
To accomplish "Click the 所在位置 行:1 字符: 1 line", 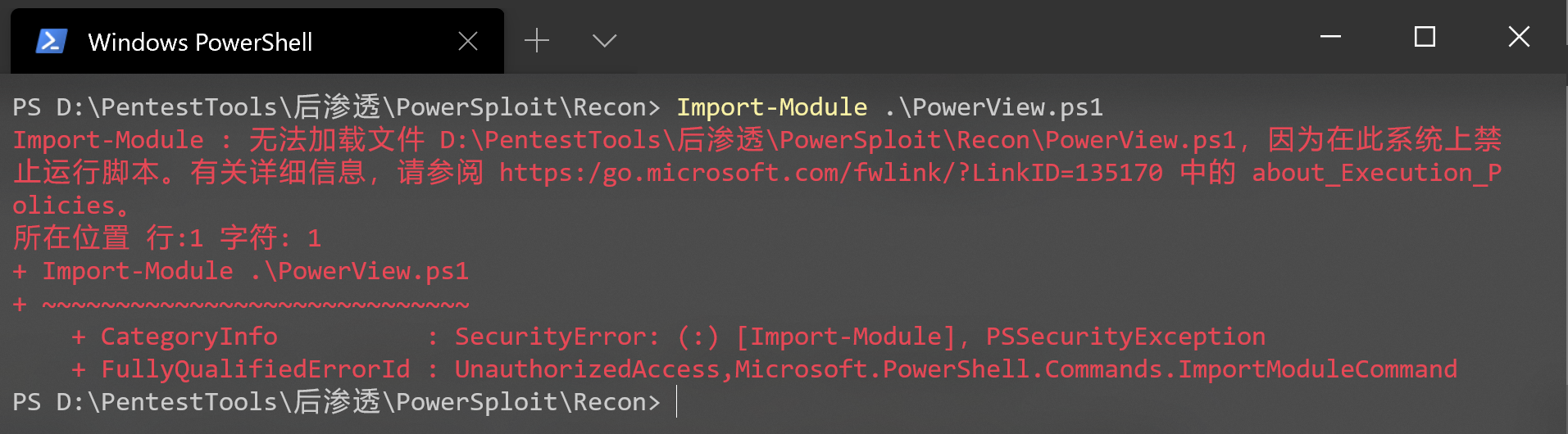I will click(x=167, y=238).
